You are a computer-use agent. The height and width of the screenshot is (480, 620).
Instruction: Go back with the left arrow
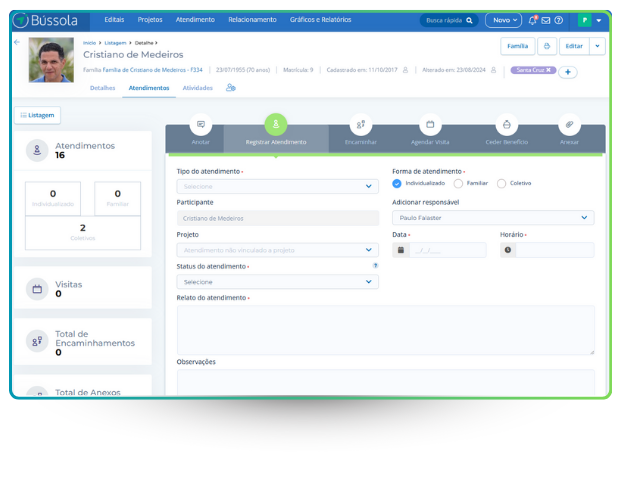tap(17, 42)
